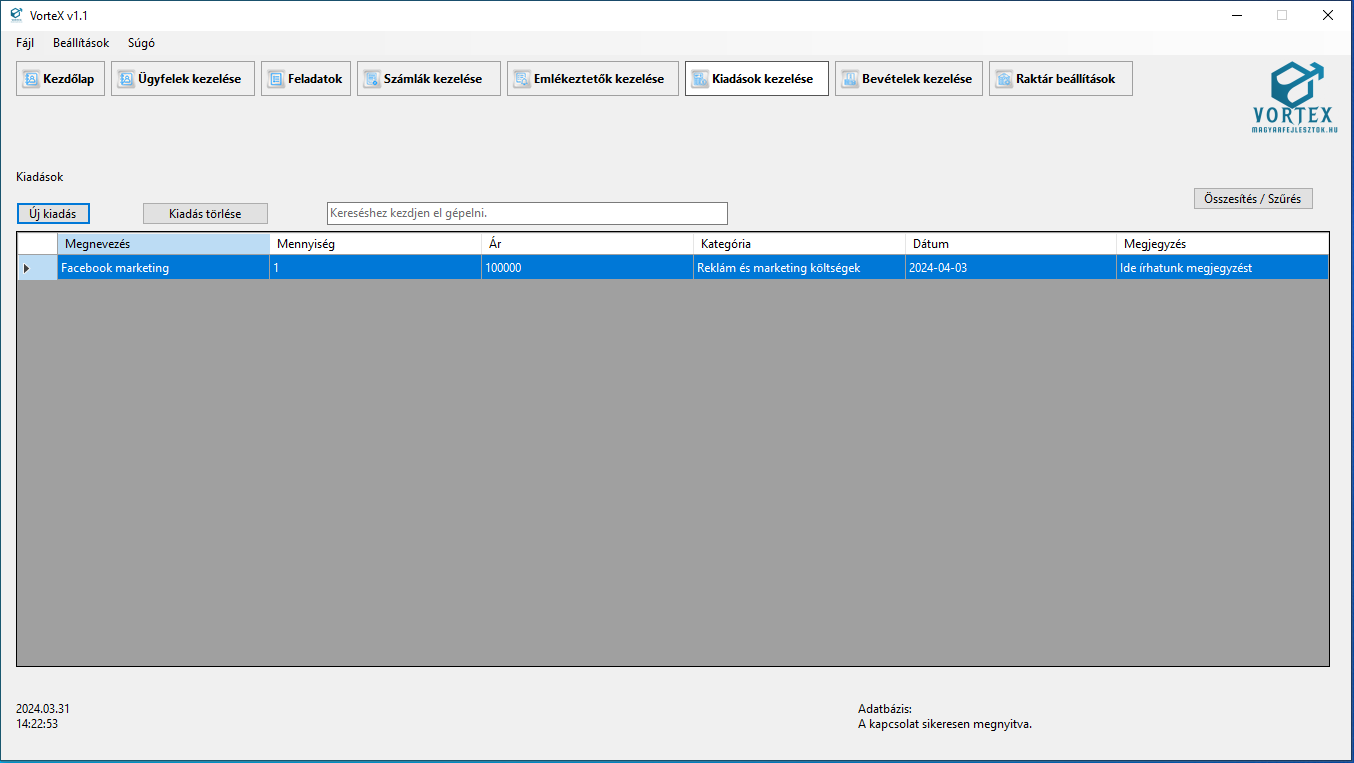This screenshot has height=763, width=1354.
Task: Select the Kiadások kezelése expenses icon
Action: (x=700, y=79)
